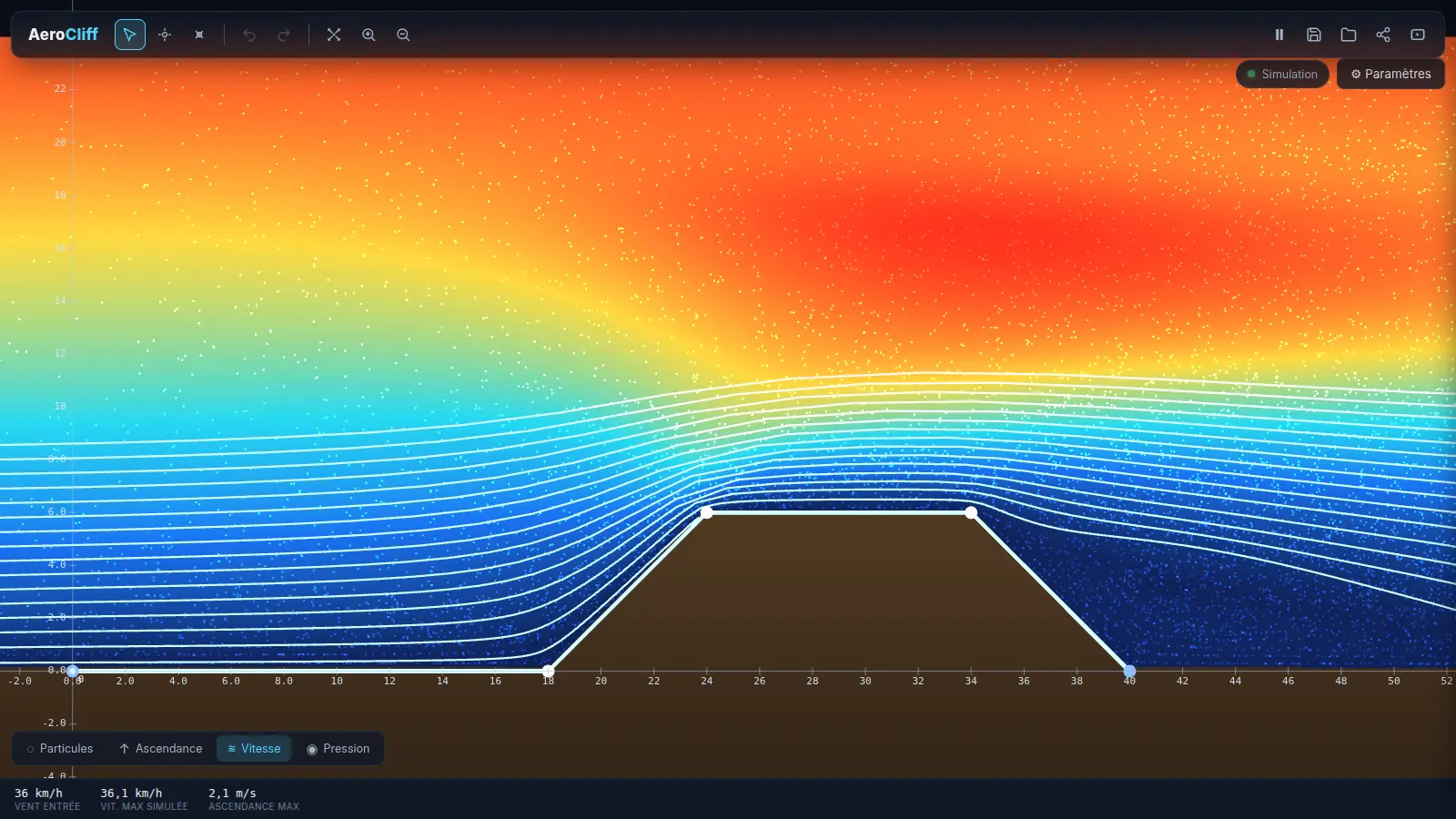Screen dimensions: 1456x819
Task: Select the terrain point at x 24 plateau corner
Action: click(707, 513)
